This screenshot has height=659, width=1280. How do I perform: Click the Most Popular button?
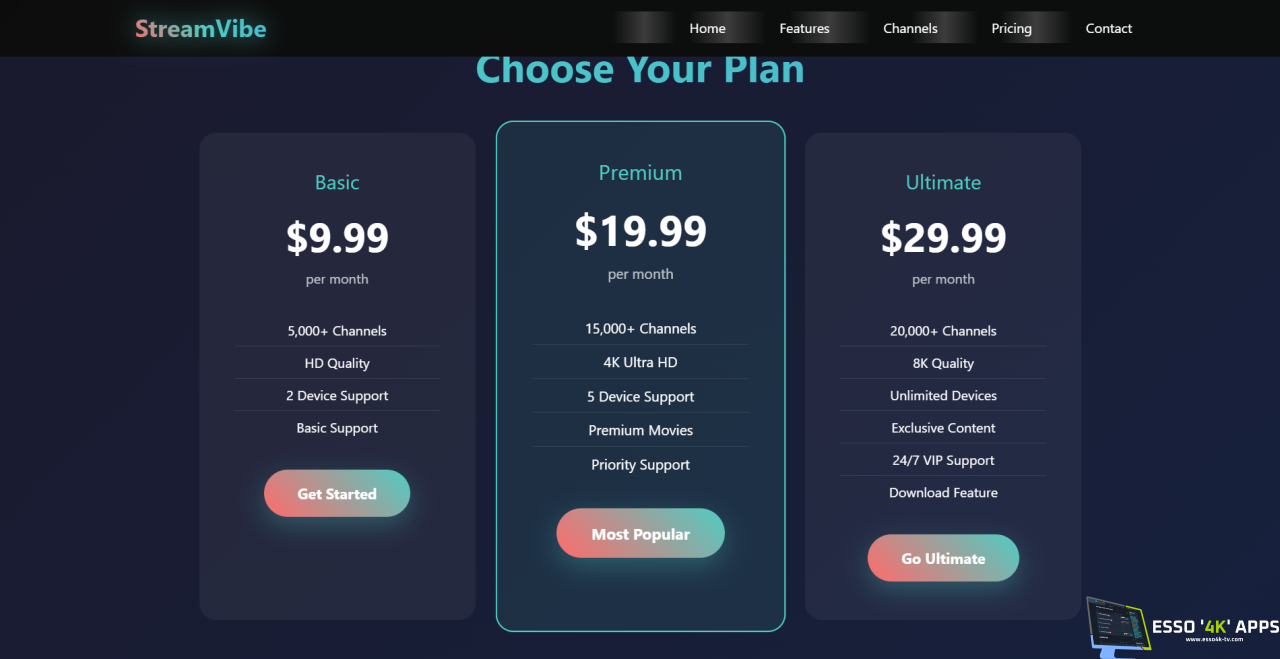point(640,534)
